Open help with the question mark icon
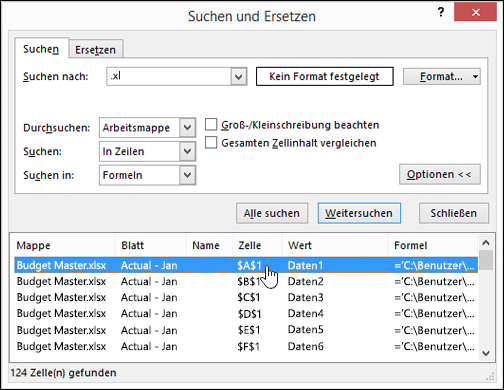 click(441, 12)
